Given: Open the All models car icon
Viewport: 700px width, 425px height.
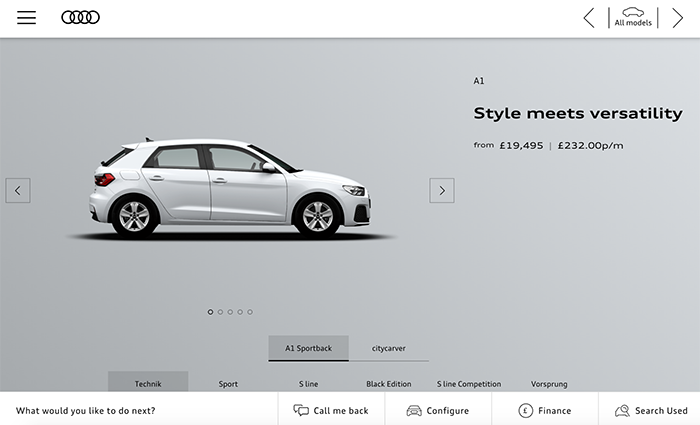Looking at the screenshot, I should pos(633,17).
